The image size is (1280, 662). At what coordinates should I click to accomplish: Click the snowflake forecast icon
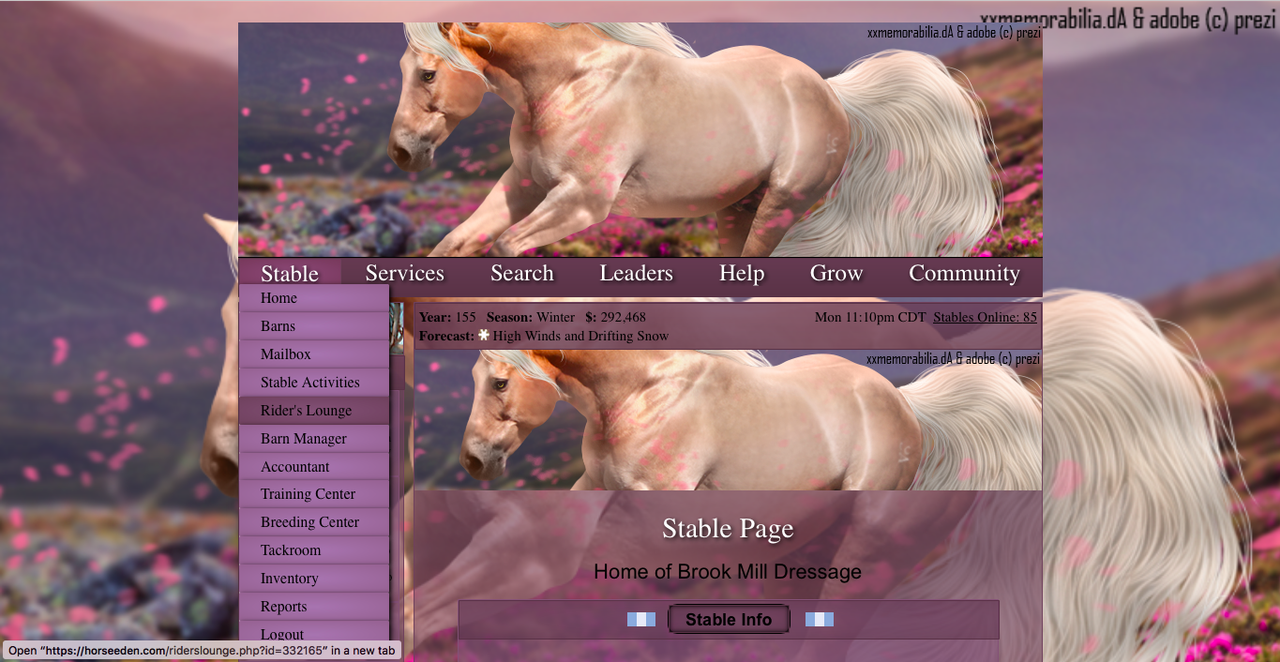coord(484,336)
